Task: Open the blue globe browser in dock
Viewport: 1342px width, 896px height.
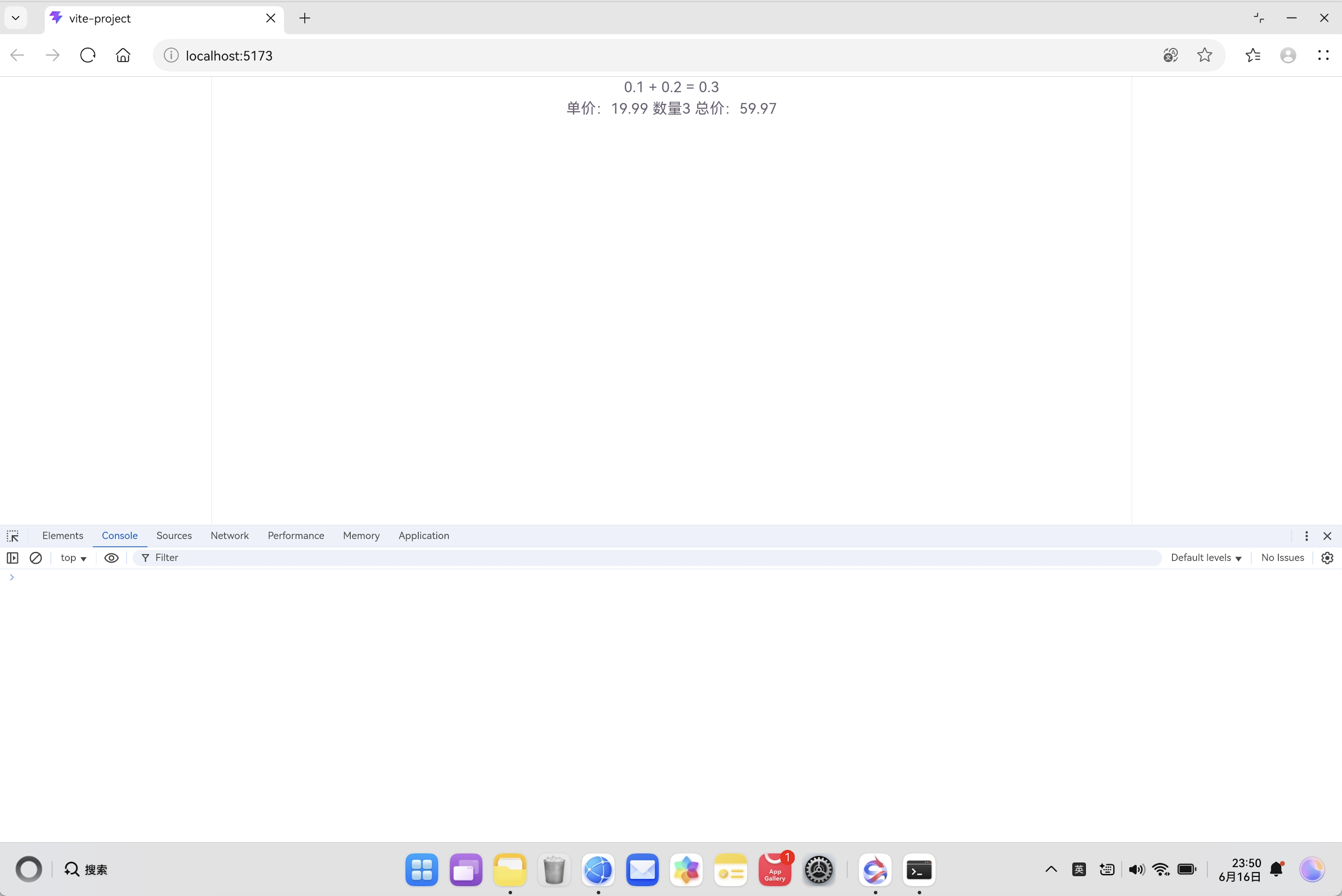Action: click(598, 870)
